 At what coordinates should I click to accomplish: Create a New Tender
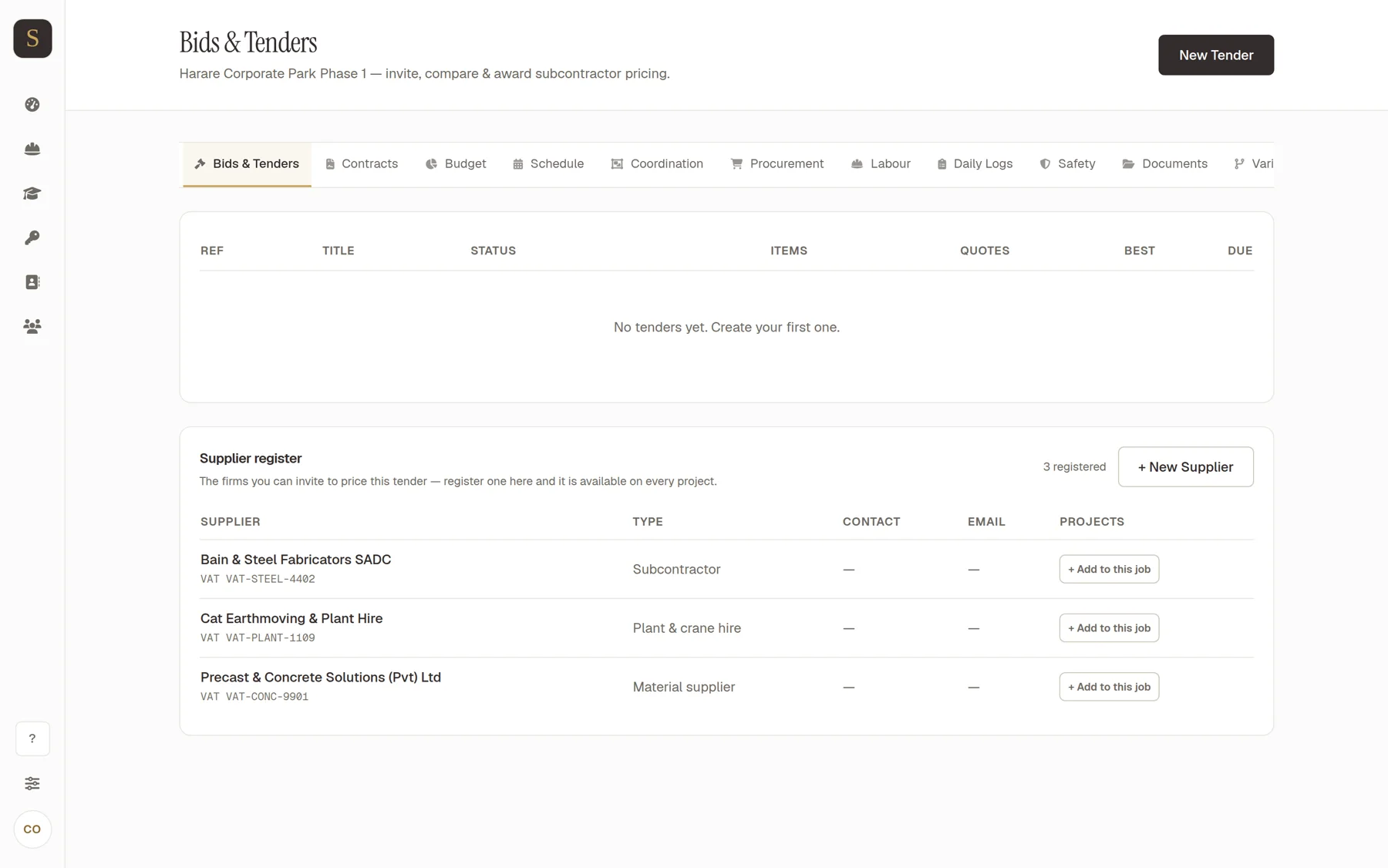click(1216, 55)
